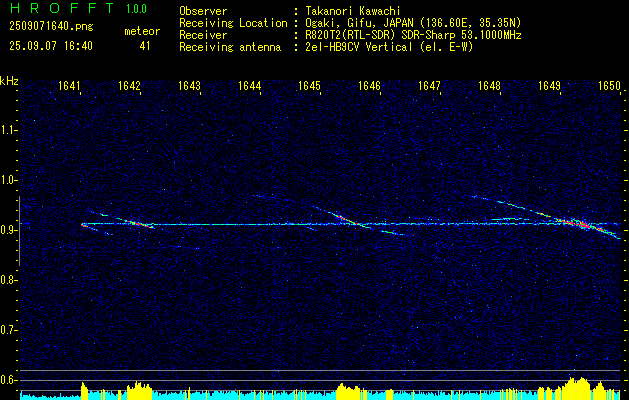The height and width of the screenshot is (400, 629).
Task: Click the observer name Takanori Kawachi
Action: coord(354,11)
